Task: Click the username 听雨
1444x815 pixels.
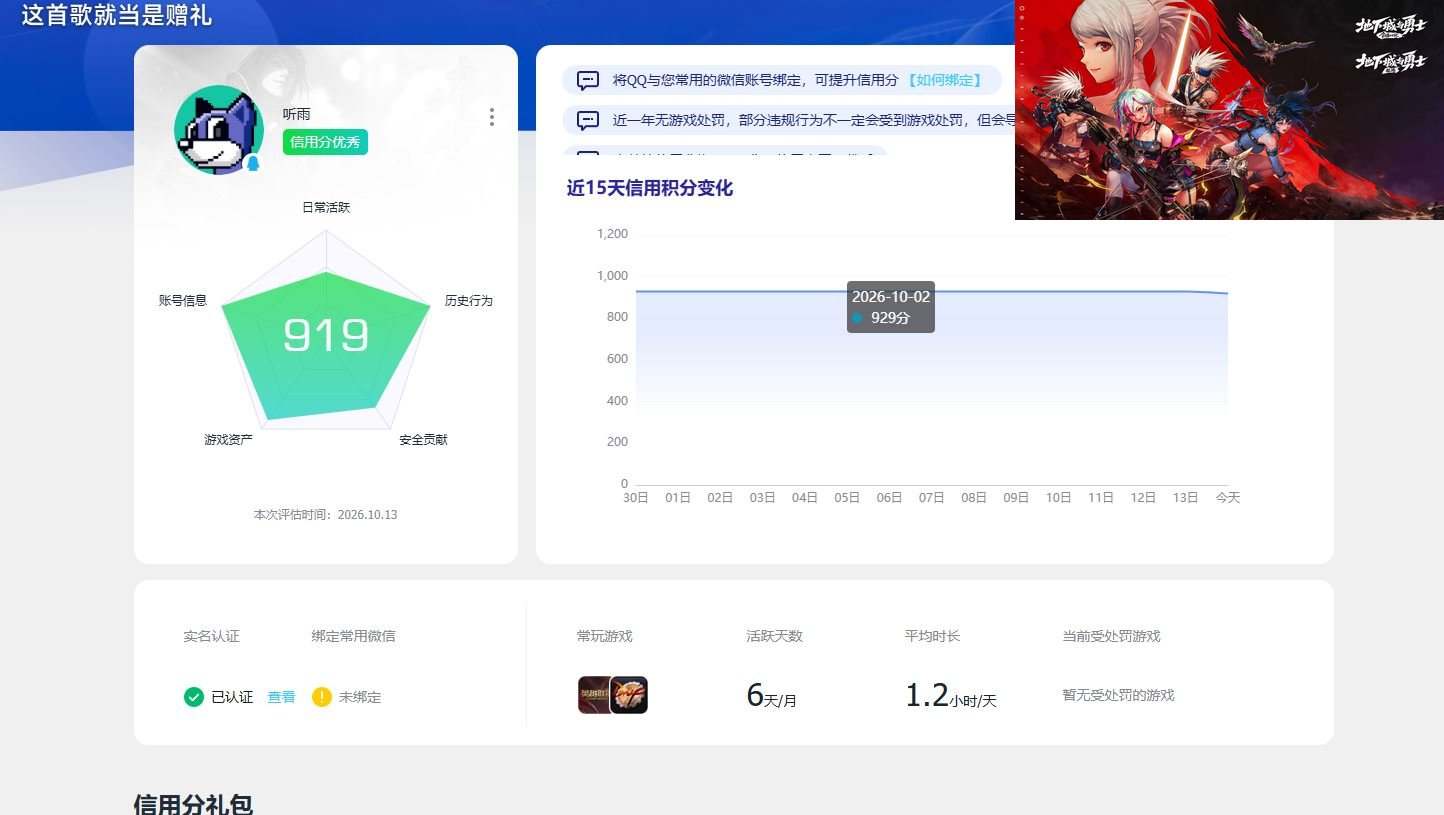Action: [x=297, y=114]
